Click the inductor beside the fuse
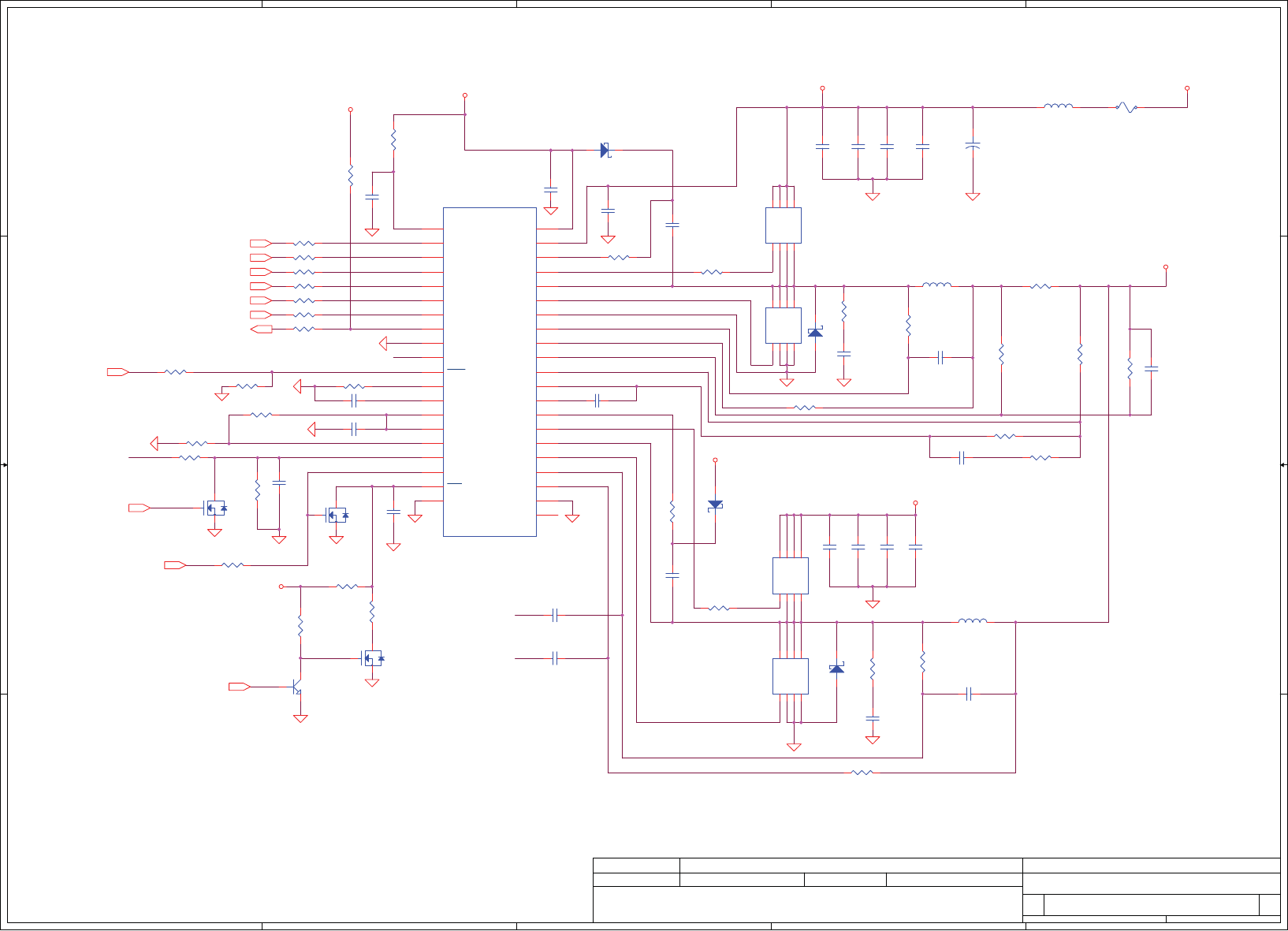The width and height of the screenshot is (1288, 931). point(1058,106)
